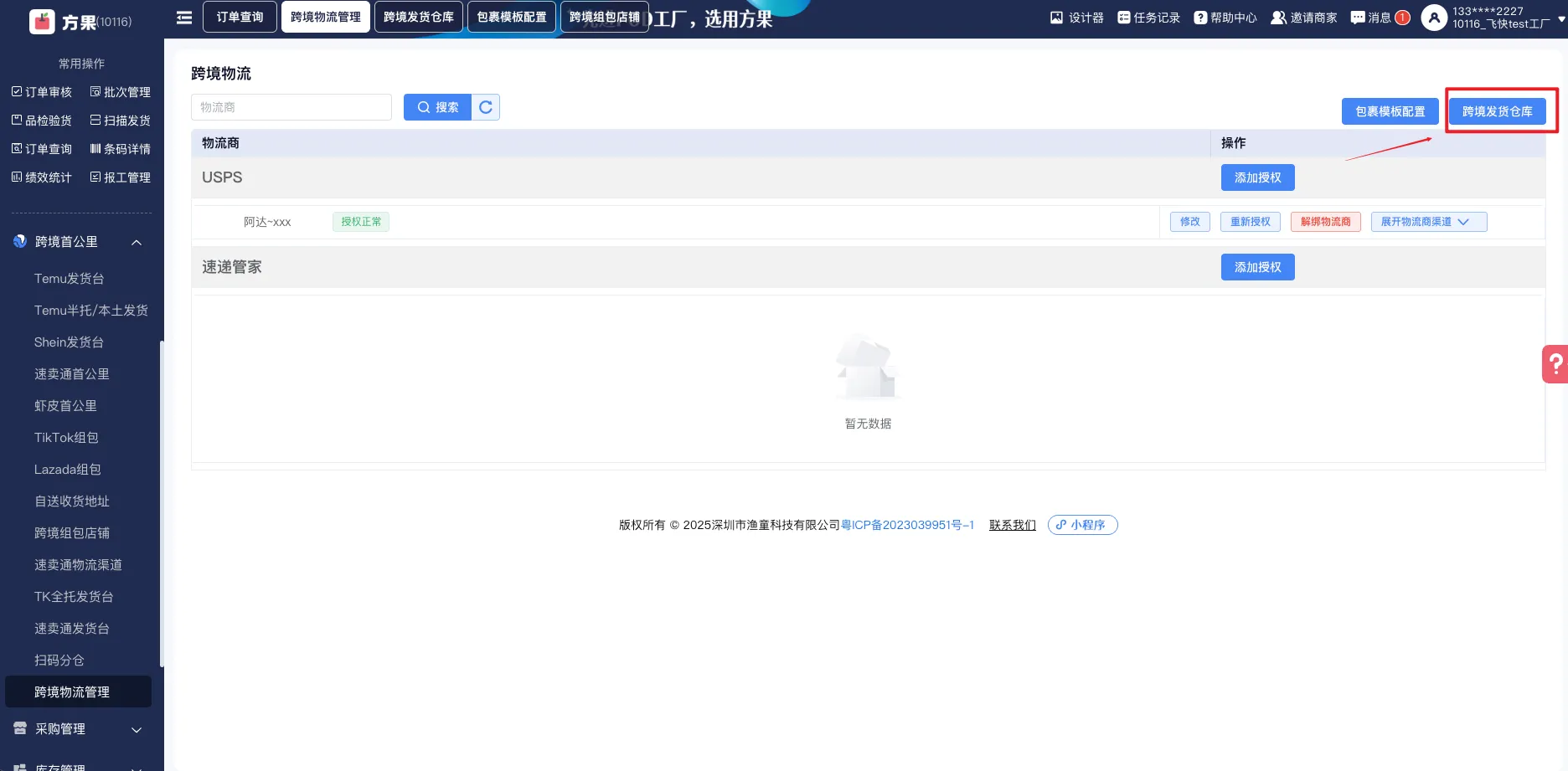Click the sidebar vertical scrollbar
The height and width of the screenshot is (771, 1568).
coord(161,502)
